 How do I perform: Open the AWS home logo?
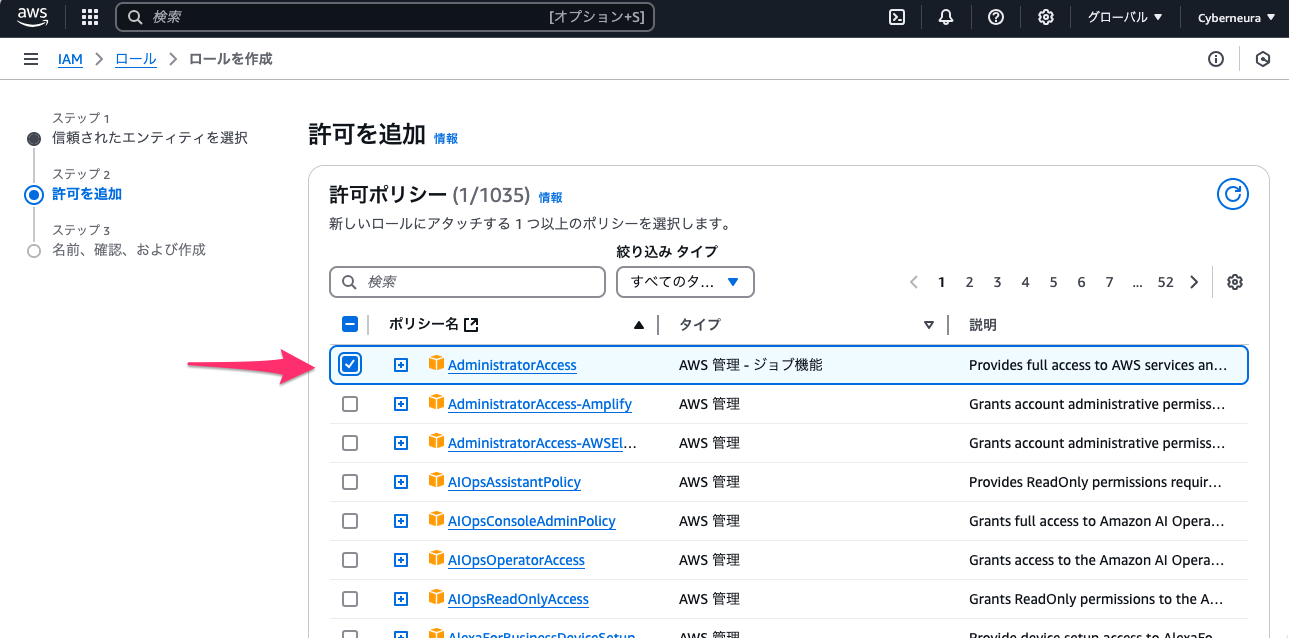32,16
